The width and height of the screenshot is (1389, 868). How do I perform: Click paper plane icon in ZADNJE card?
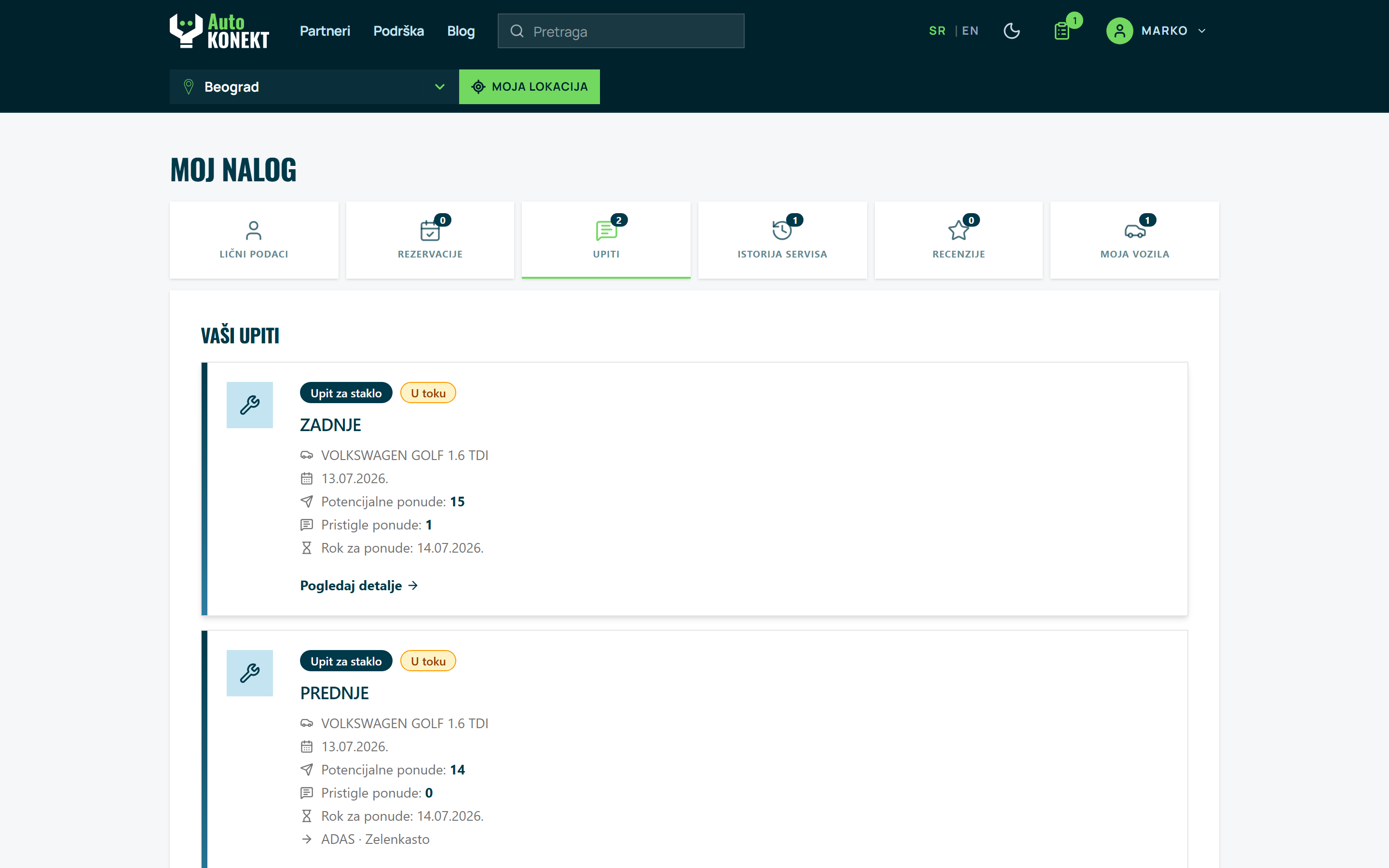click(x=307, y=502)
